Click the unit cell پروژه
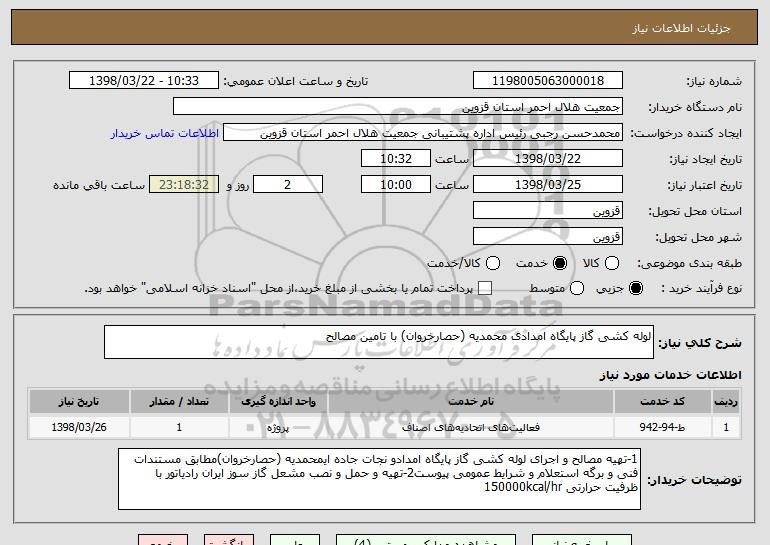Image resolution: width=770 pixels, height=545 pixels. click(278, 427)
